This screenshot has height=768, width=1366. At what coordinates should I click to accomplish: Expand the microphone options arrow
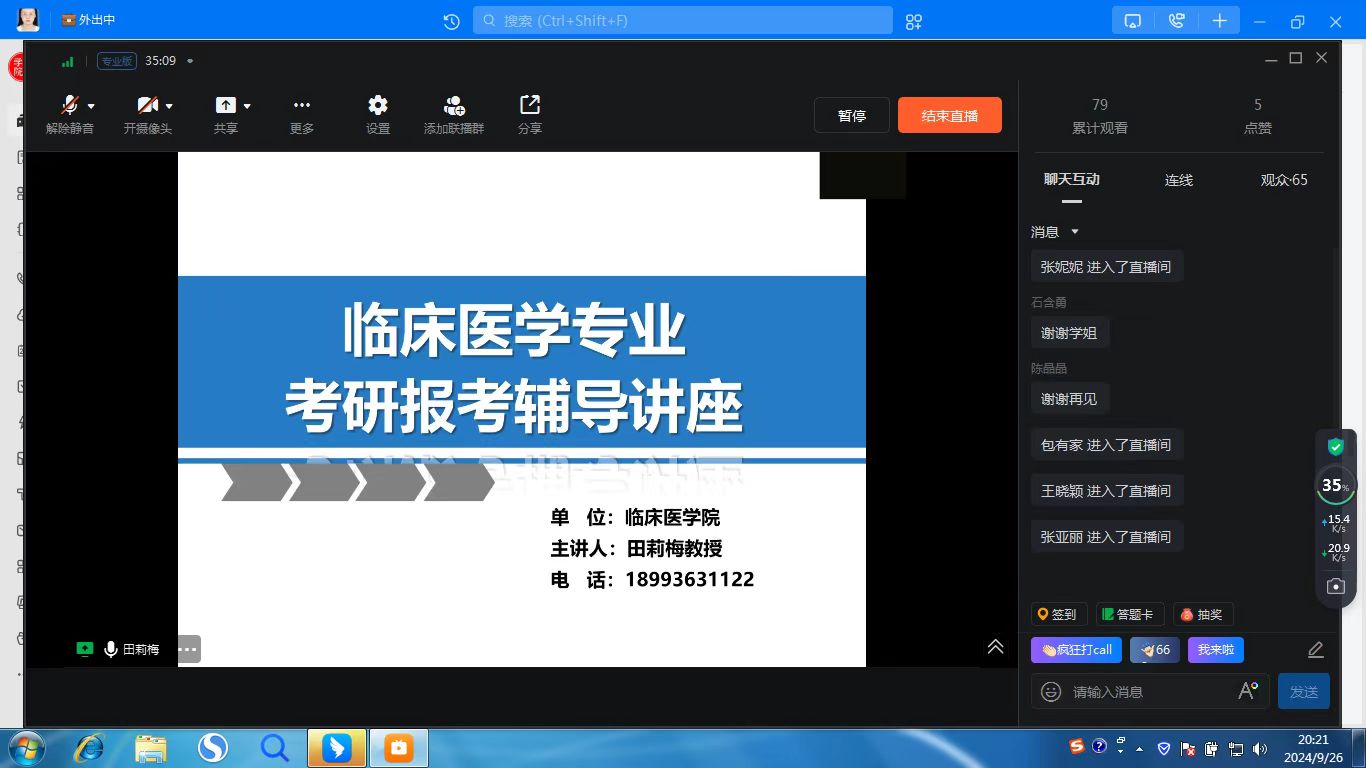[91, 106]
